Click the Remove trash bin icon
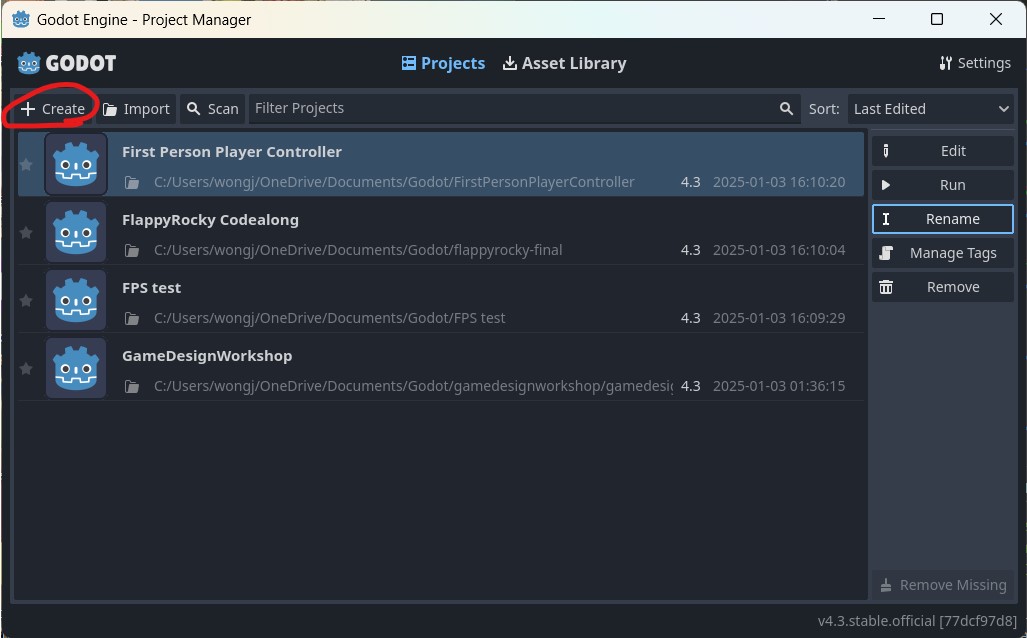This screenshot has height=638, width=1027. (886, 287)
